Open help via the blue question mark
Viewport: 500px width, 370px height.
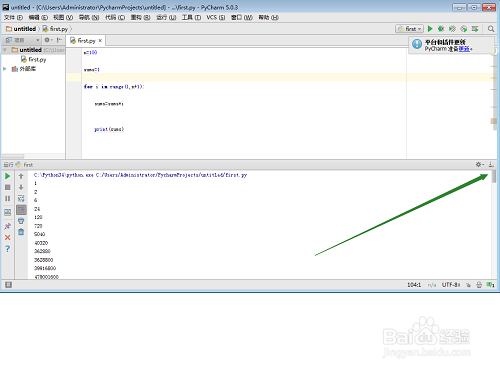7,249
